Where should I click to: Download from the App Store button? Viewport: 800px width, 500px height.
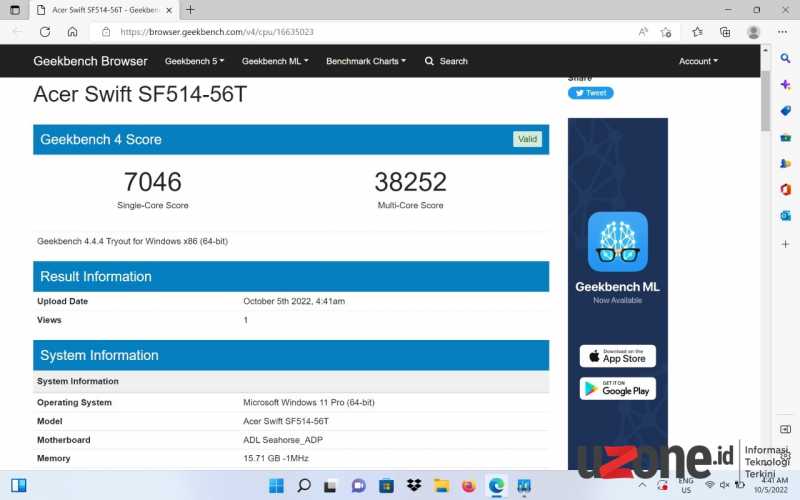[617, 356]
